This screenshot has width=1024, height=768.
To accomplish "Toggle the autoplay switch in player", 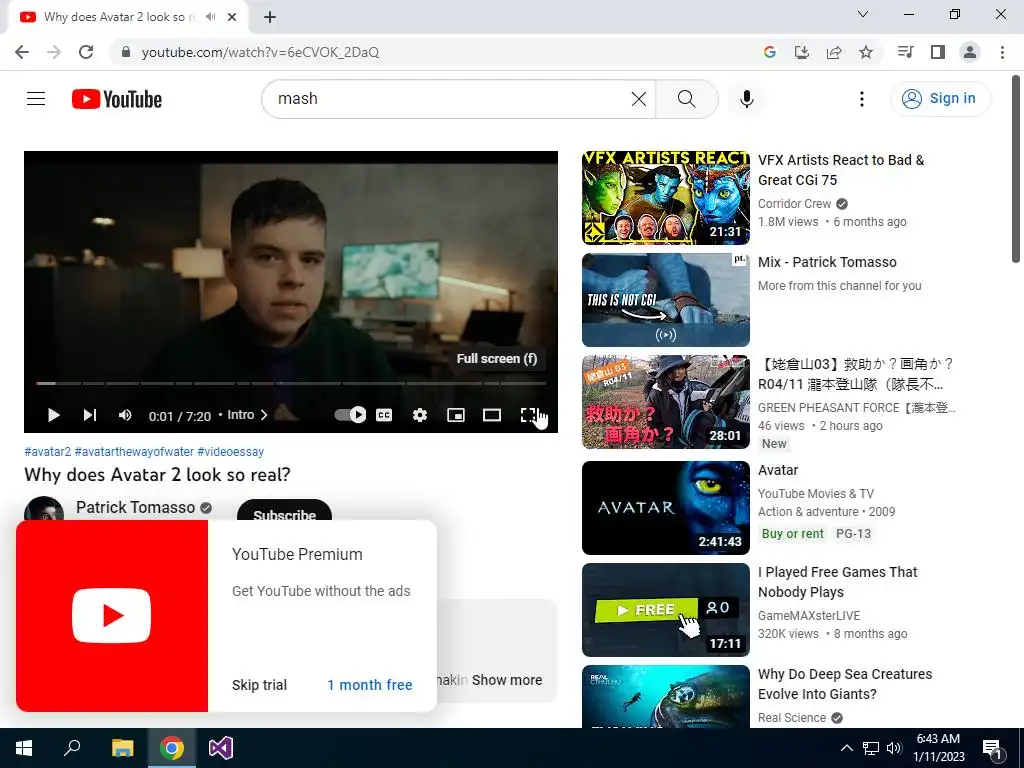I will tap(350, 415).
